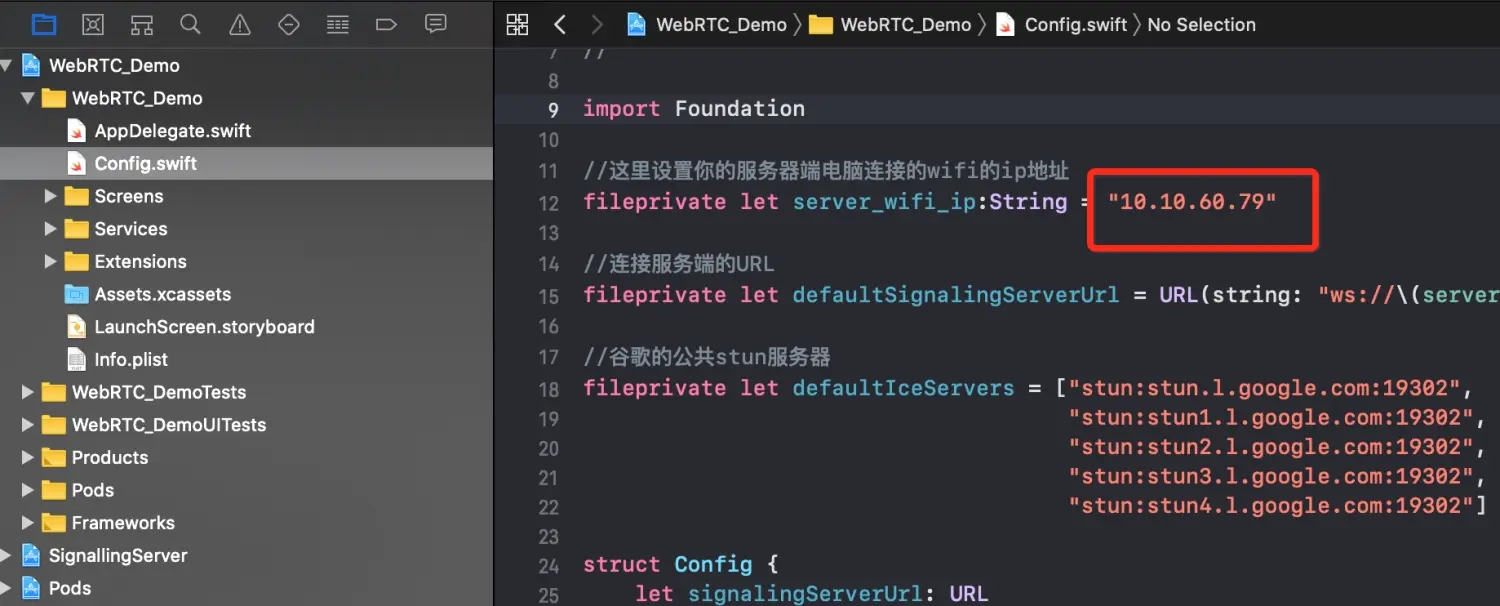Expand the Pods folder group
The width and height of the screenshot is (1500, 606).
(28, 490)
